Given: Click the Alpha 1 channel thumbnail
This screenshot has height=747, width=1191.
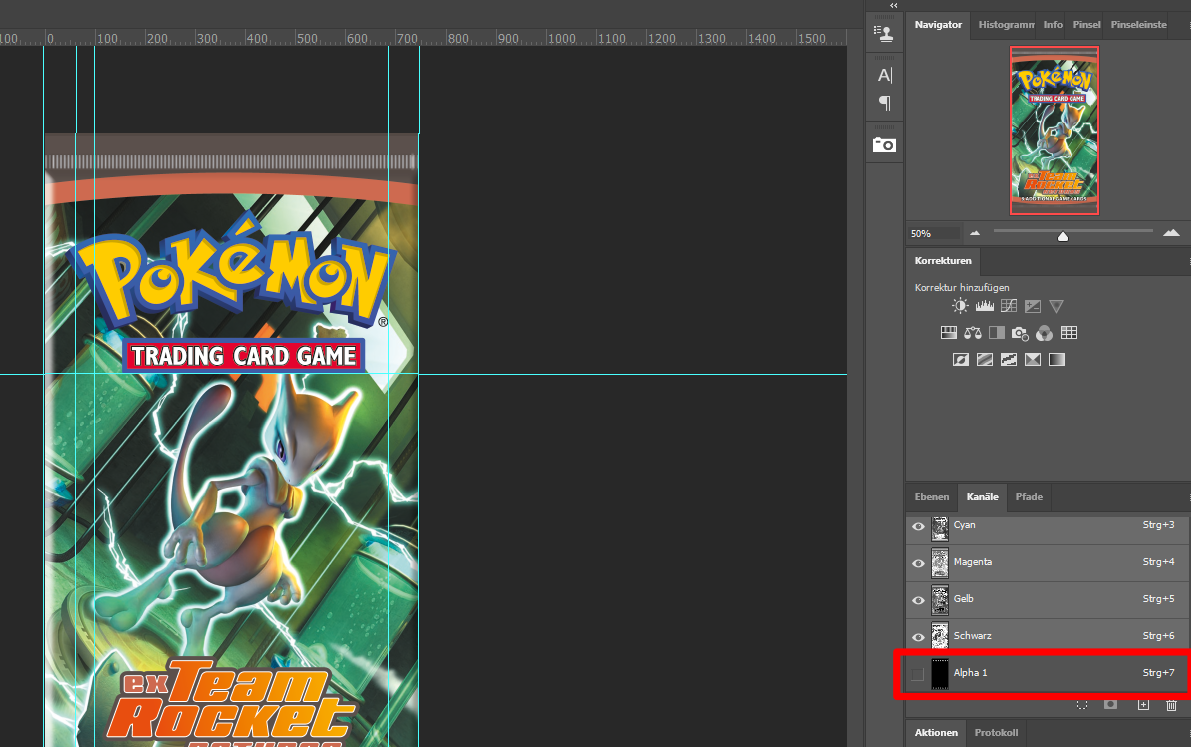Looking at the screenshot, I should [x=940, y=674].
